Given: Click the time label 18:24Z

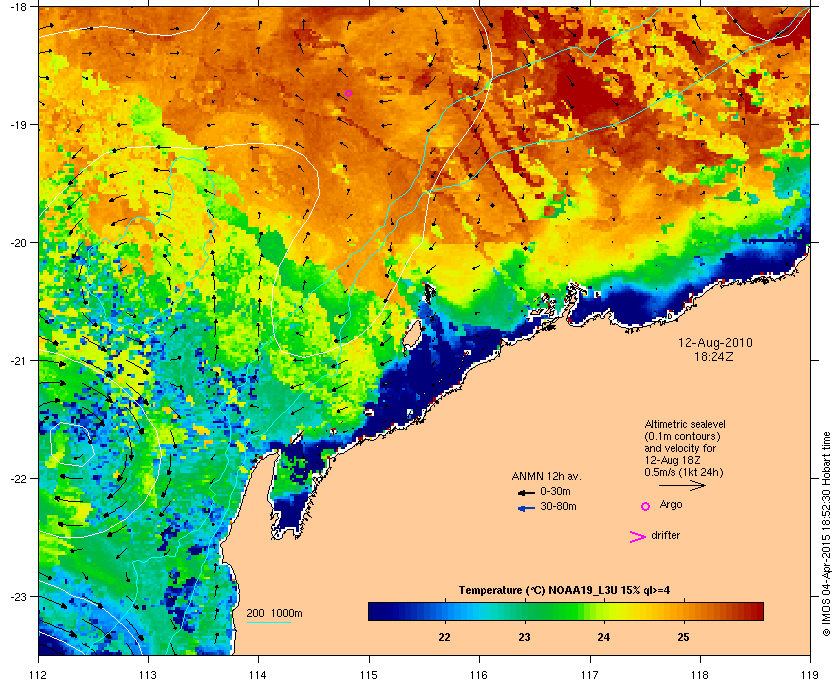Looking at the screenshot, I should [714, 356].
